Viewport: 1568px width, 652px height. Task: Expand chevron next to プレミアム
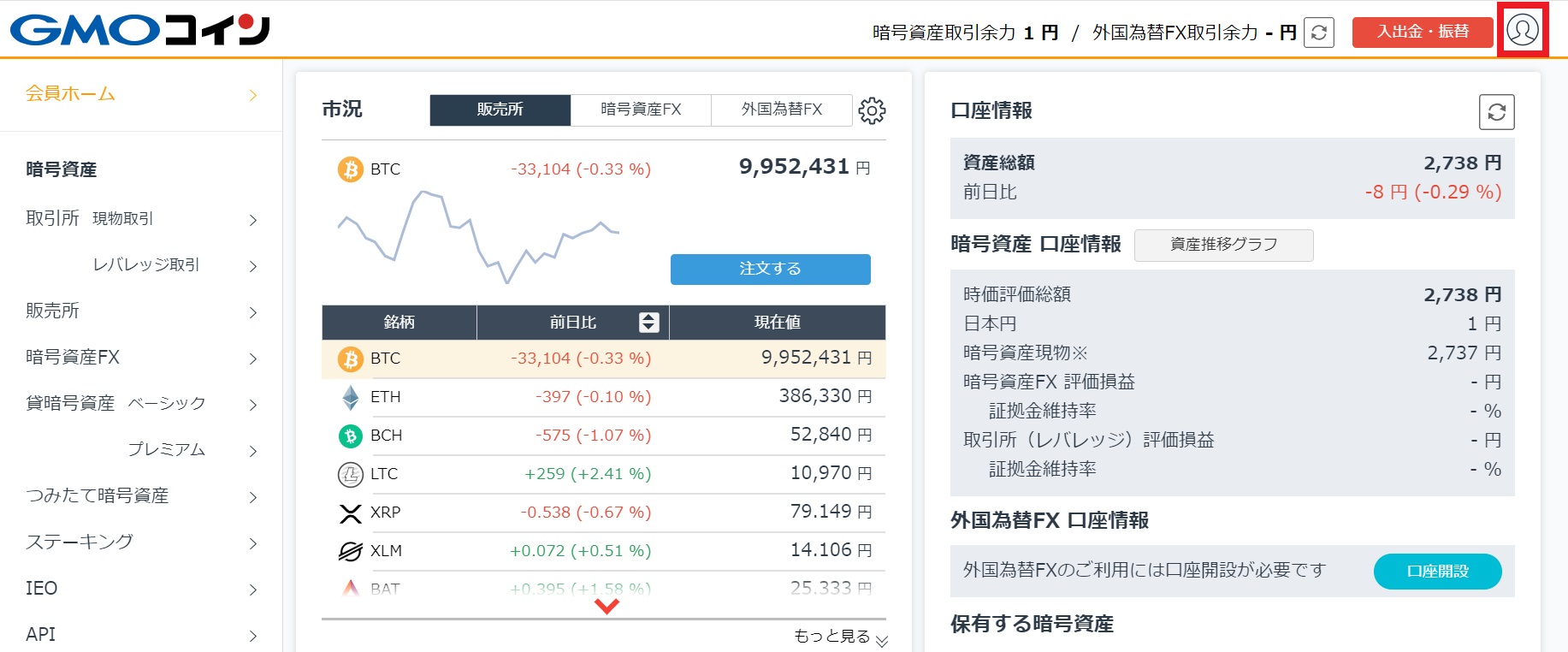click(x=252, y=451)
